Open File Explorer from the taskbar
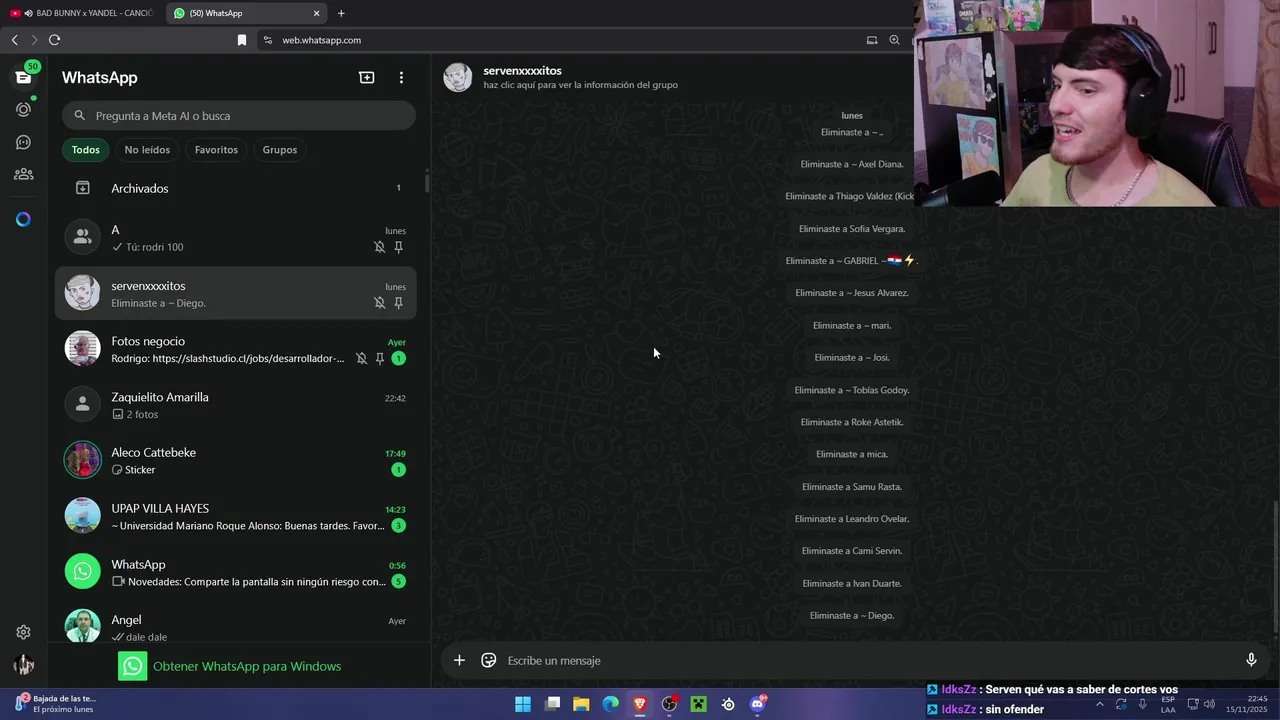The width and height of the screenshot is (1280, 720). pyautogui.click(x=581, y=704)
